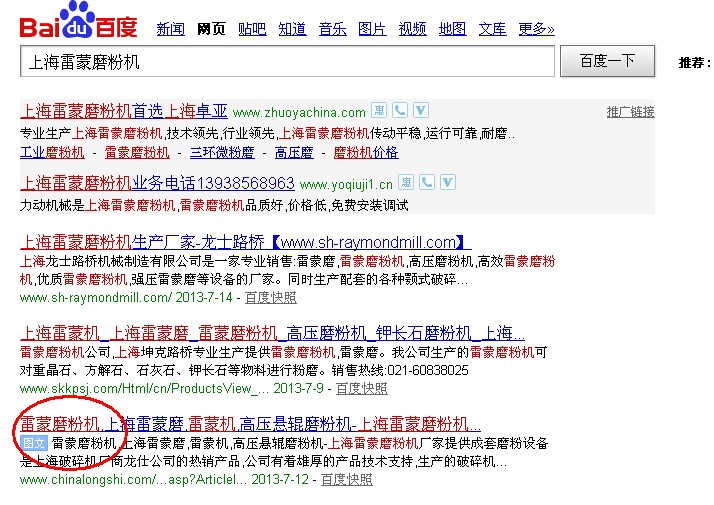Click the www.chinalongshi.com URL line
The width and height of the screenshot is (714, 505).
tap(164, 479)
